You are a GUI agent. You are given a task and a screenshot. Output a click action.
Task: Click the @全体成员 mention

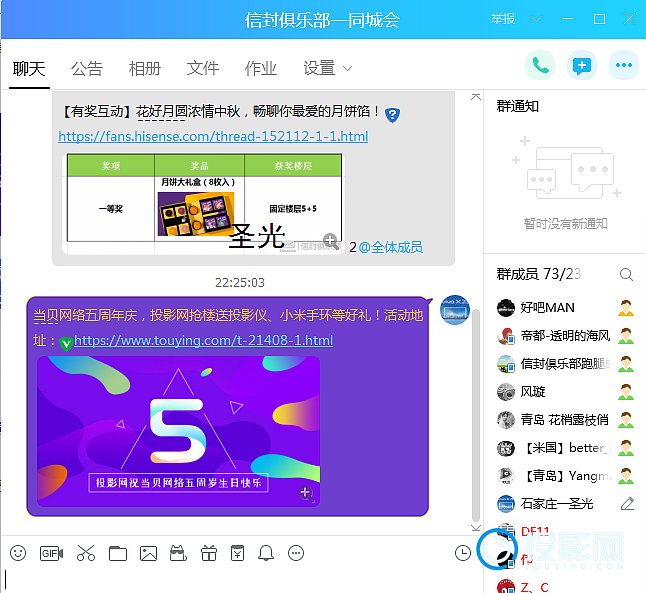(391, 247)
